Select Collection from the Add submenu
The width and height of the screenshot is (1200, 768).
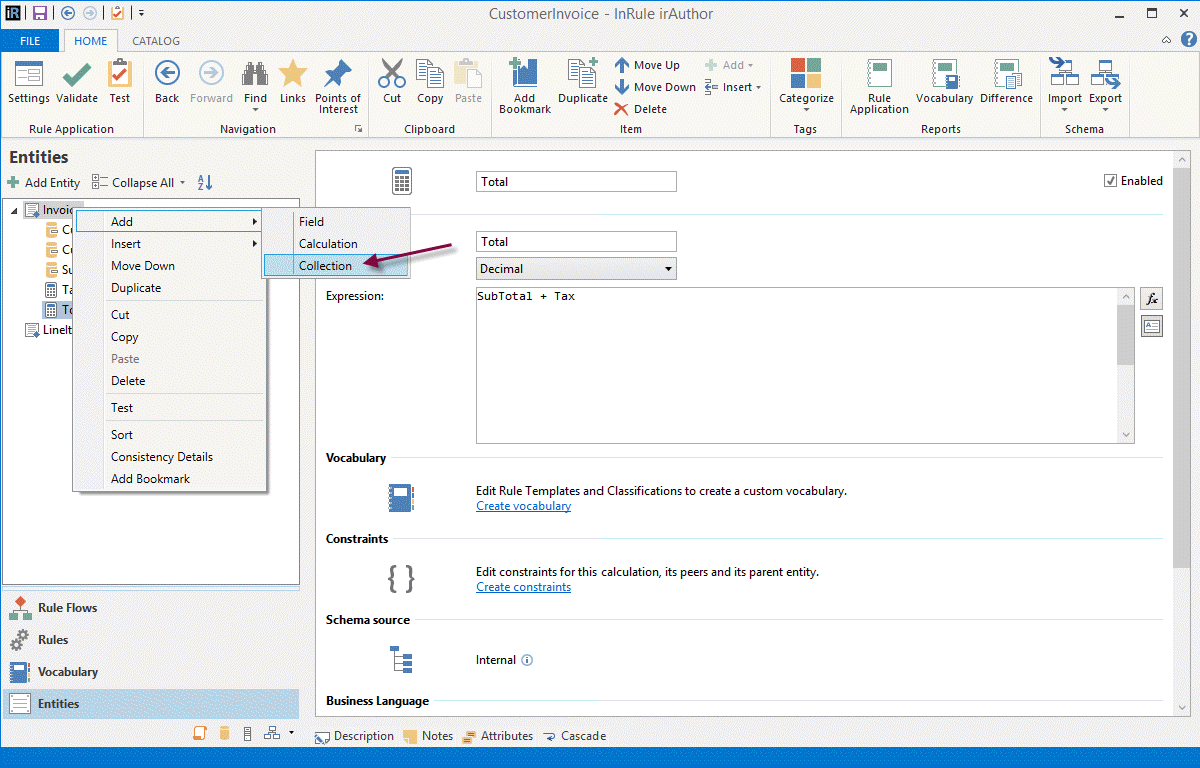326,266
